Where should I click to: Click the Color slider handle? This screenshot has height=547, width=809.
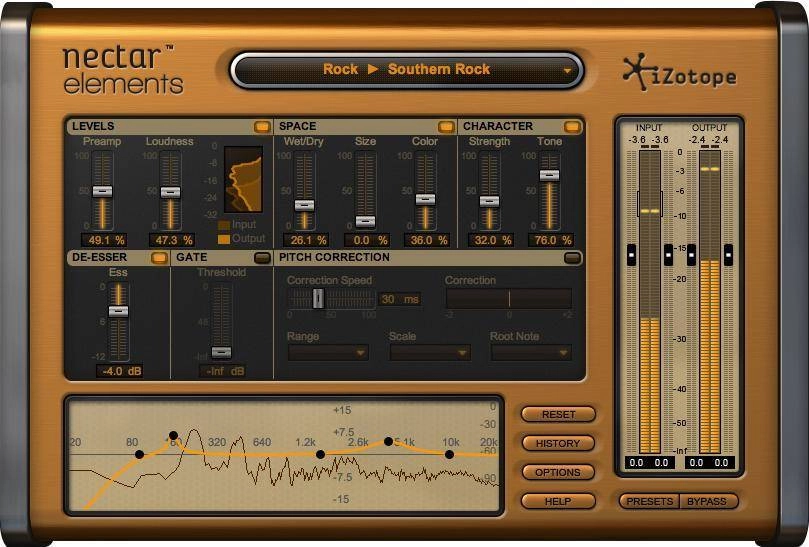(426, 199)
